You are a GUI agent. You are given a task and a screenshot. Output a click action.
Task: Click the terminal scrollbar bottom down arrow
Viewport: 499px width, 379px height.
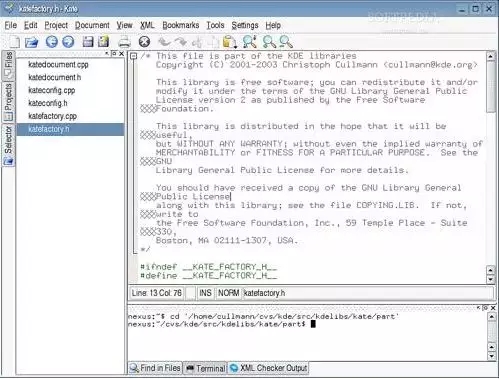point(492,356)
